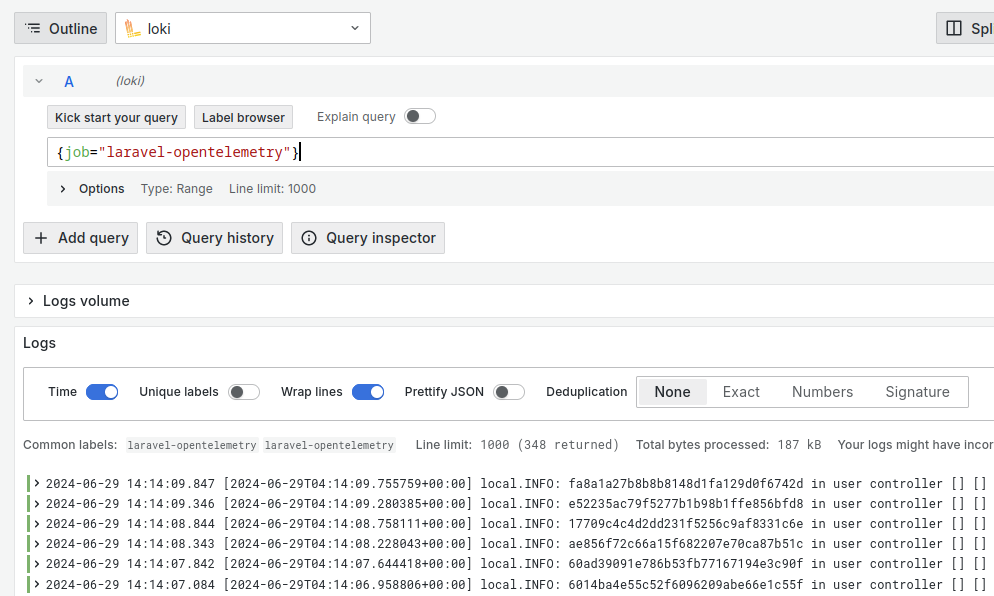Click the Line limit: 1000 option text
This screenshot has width=994, height=596.
(272, 189)
